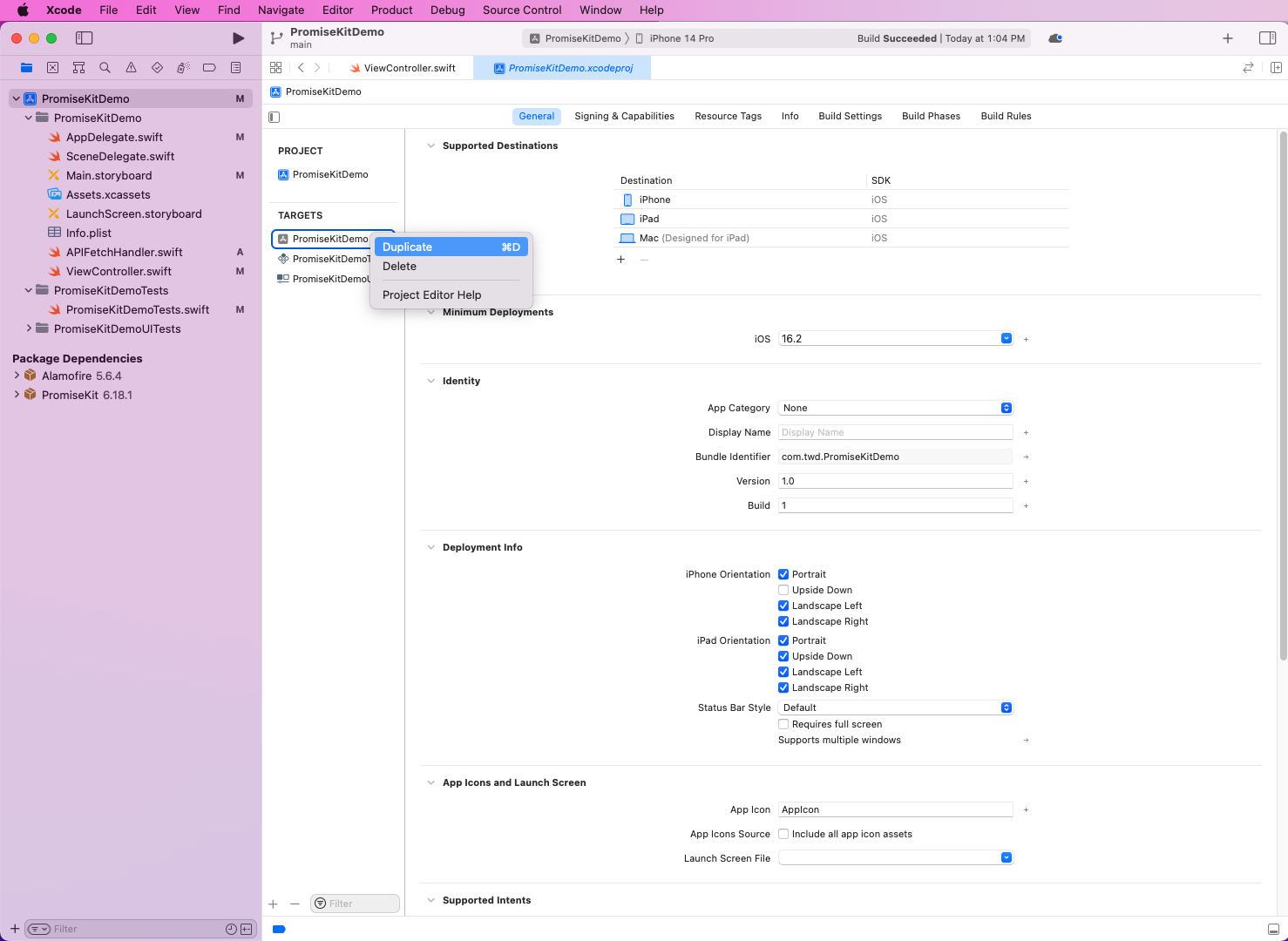The width and height of the screenshot is (1288, 941).
Task: Click the plus button at navigator bottom
Action: [x=15, y=929]
